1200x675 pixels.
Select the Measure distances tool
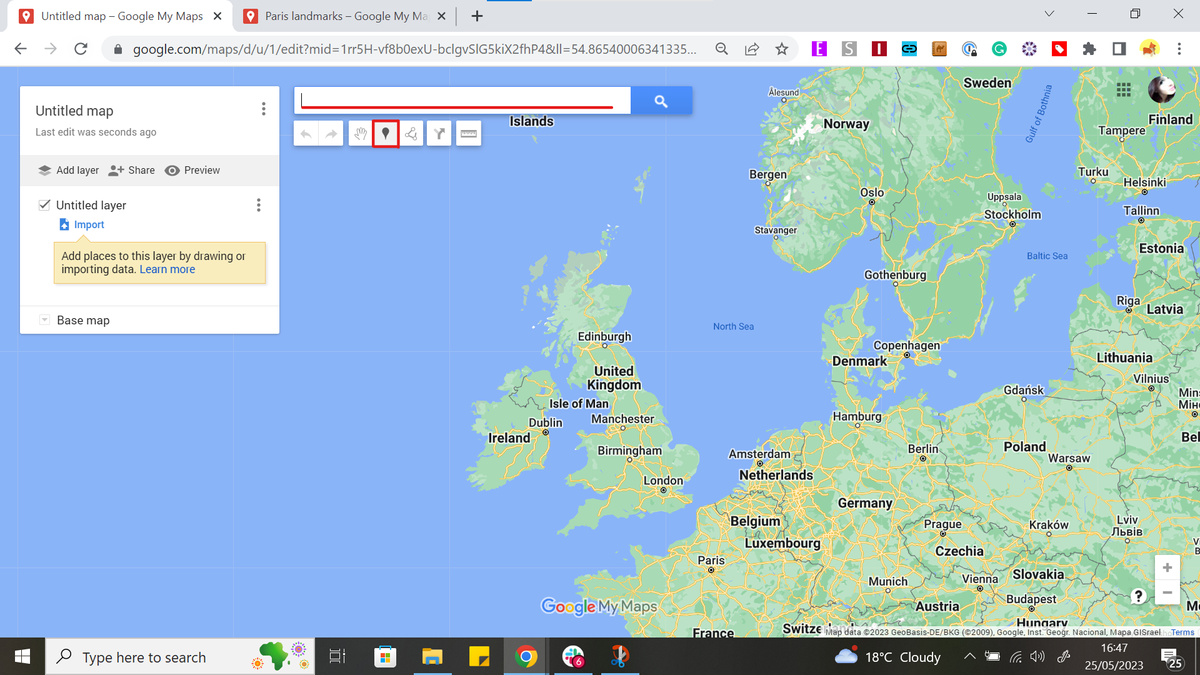coord(466,133)
